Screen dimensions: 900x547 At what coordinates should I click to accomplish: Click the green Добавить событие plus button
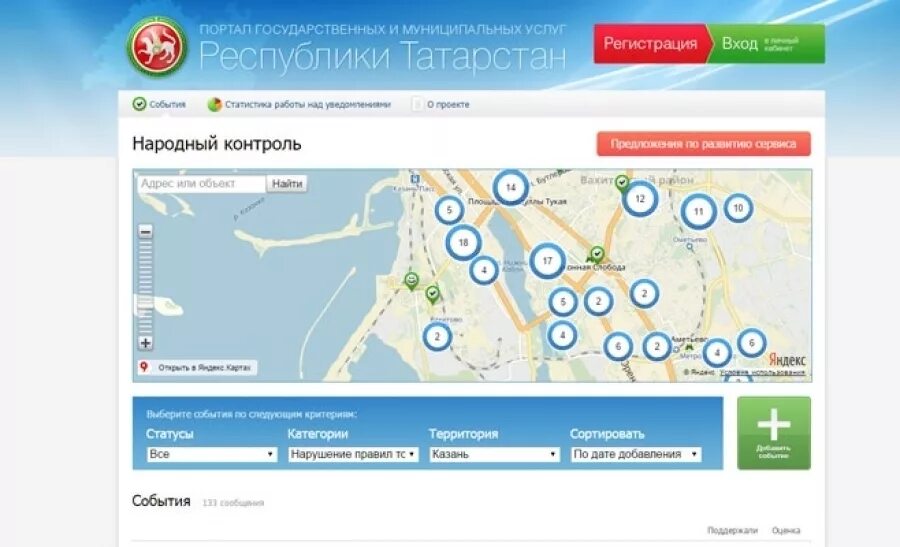coord(774,433)
